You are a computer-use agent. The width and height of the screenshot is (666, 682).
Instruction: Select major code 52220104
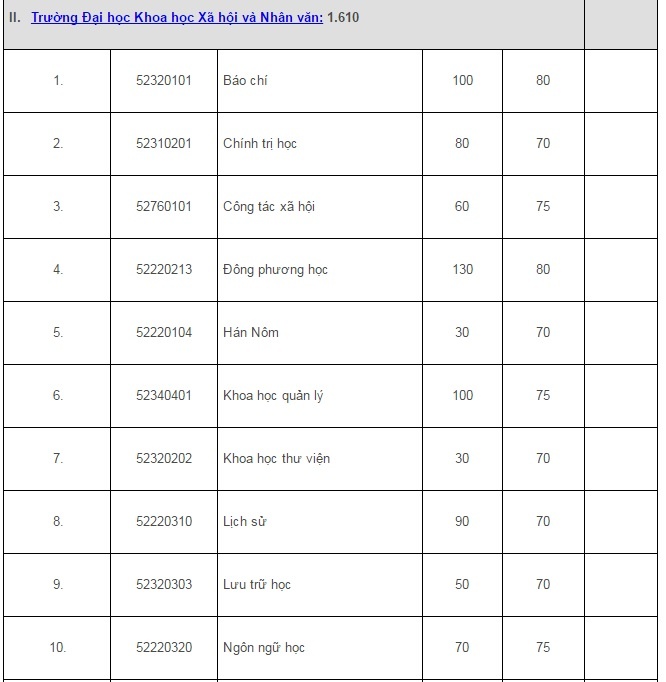click(x=163, y=332)
